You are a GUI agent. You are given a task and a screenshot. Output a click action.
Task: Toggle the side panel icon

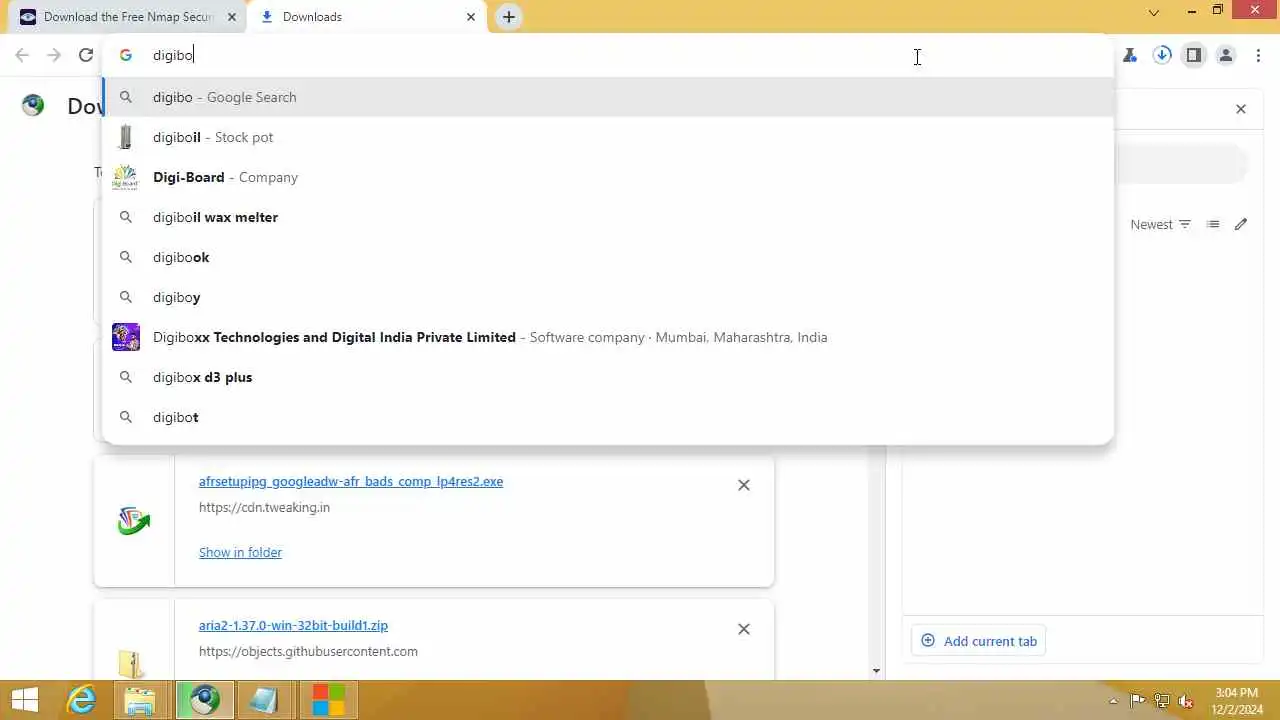coord(1194,56)
